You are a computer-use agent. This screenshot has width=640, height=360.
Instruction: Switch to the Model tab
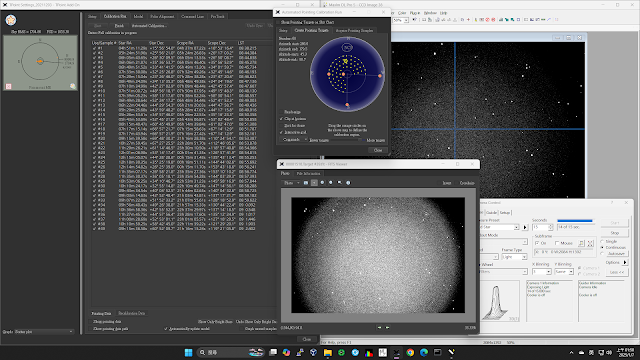138,16
